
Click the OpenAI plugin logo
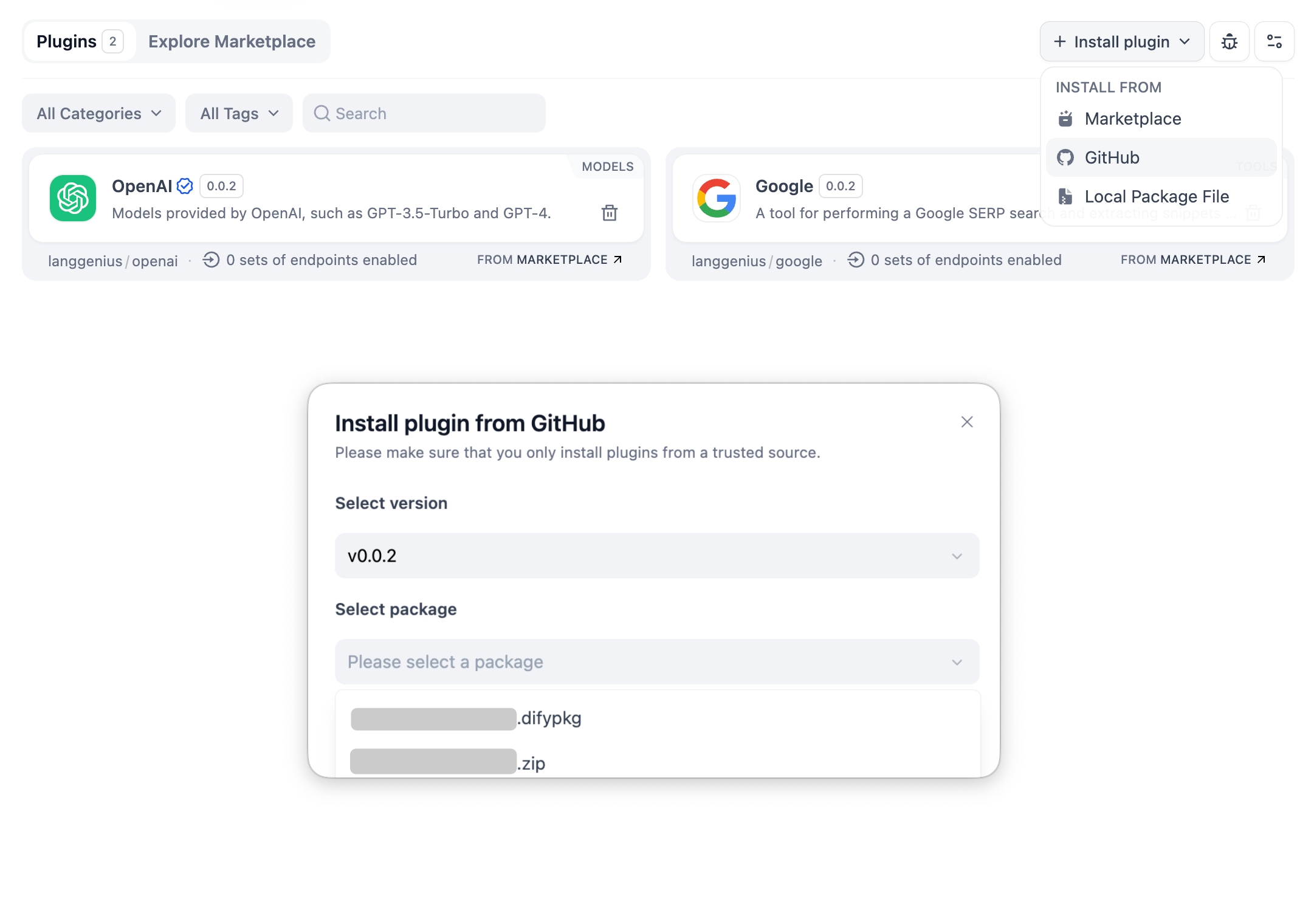[73, 198]
